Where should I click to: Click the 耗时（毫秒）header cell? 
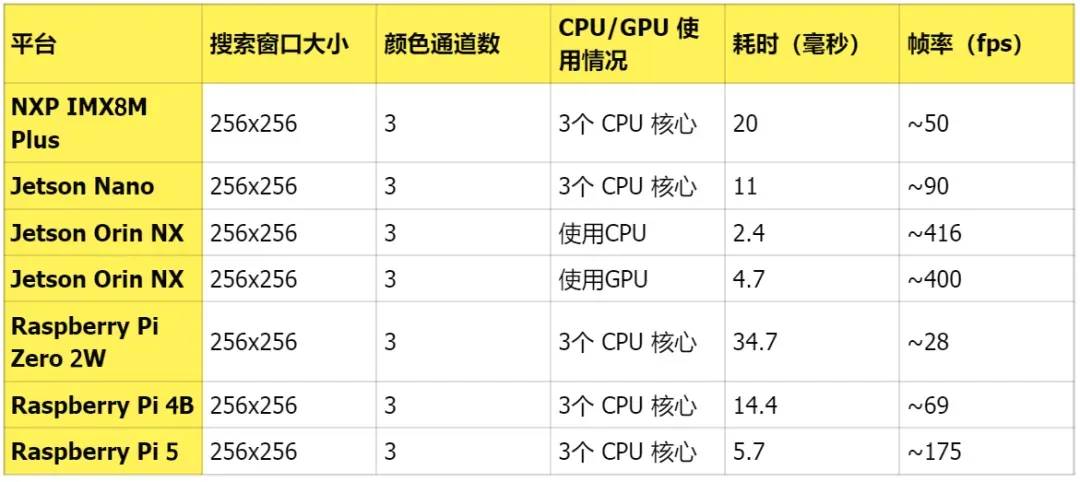tap(811, 45)
